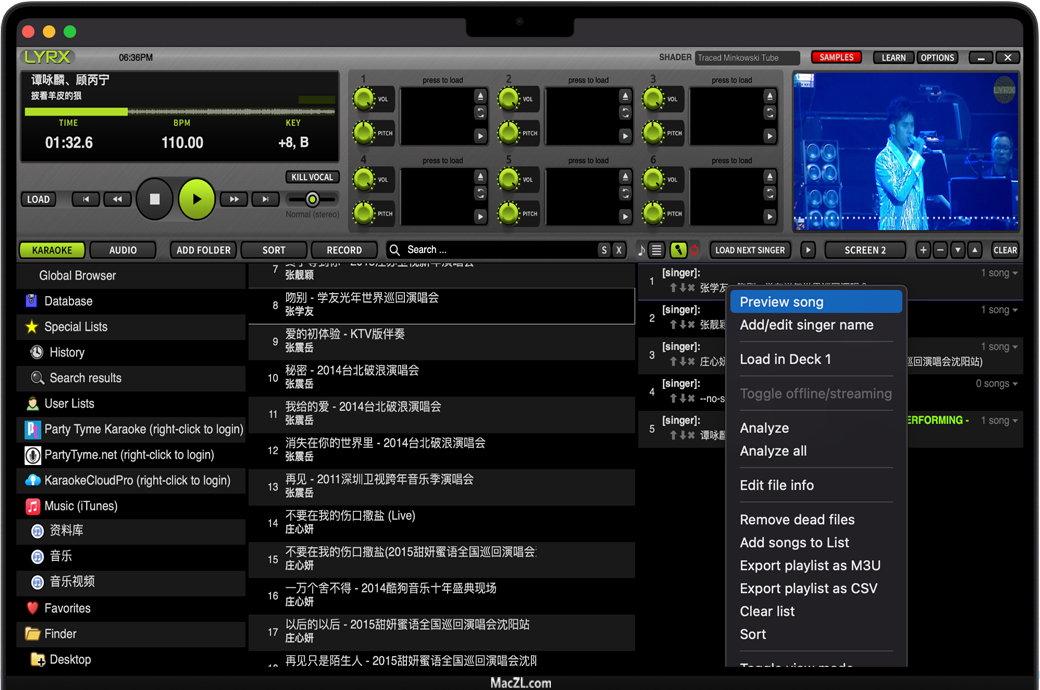Image resolution: width=1040 pixels, height=690 pixels.
Task: Stop playback with the square stop button
Action: [x=154, y=199]
